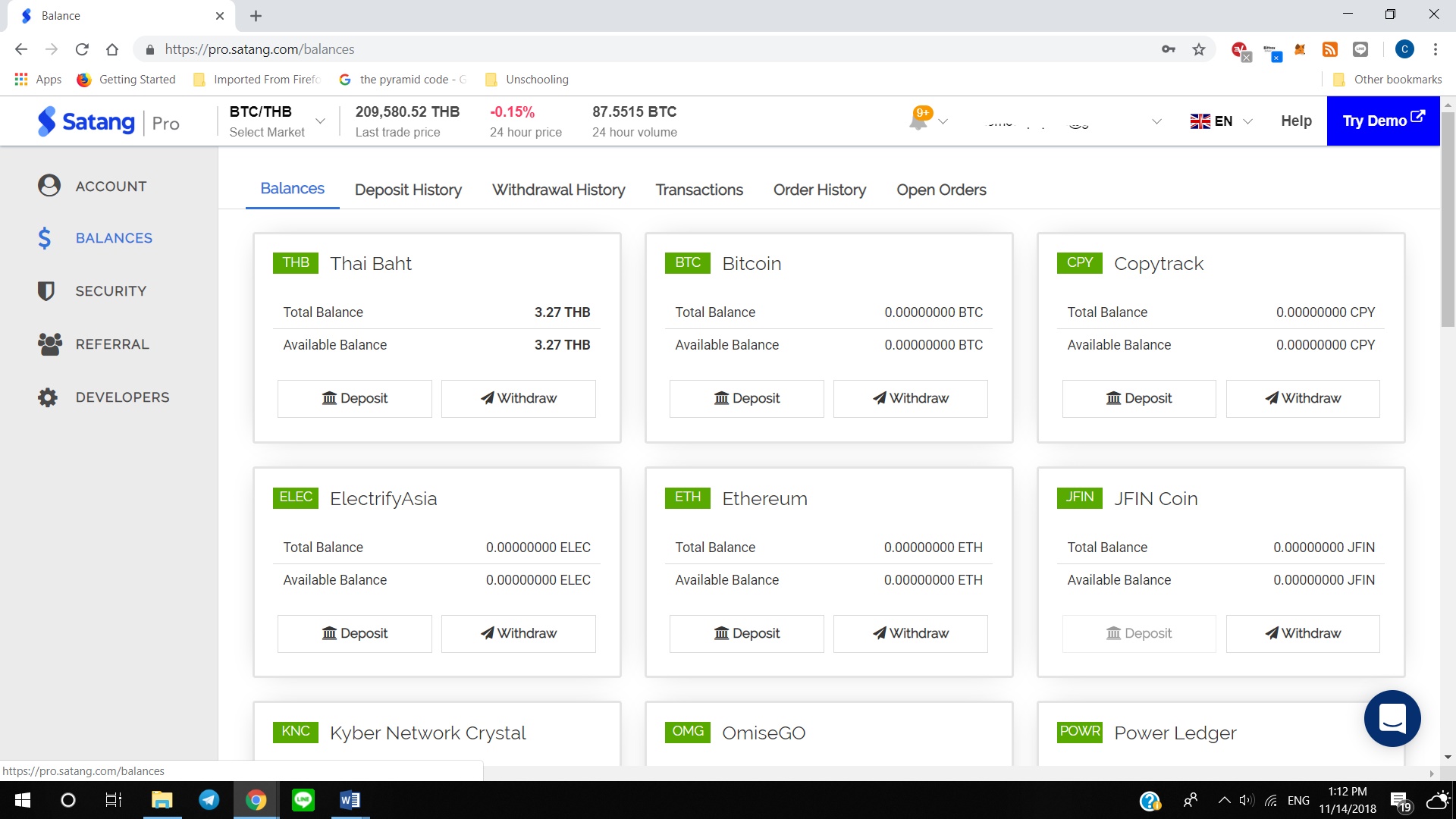Expand the user account dropdown chevron

[x=1156, y=121]
